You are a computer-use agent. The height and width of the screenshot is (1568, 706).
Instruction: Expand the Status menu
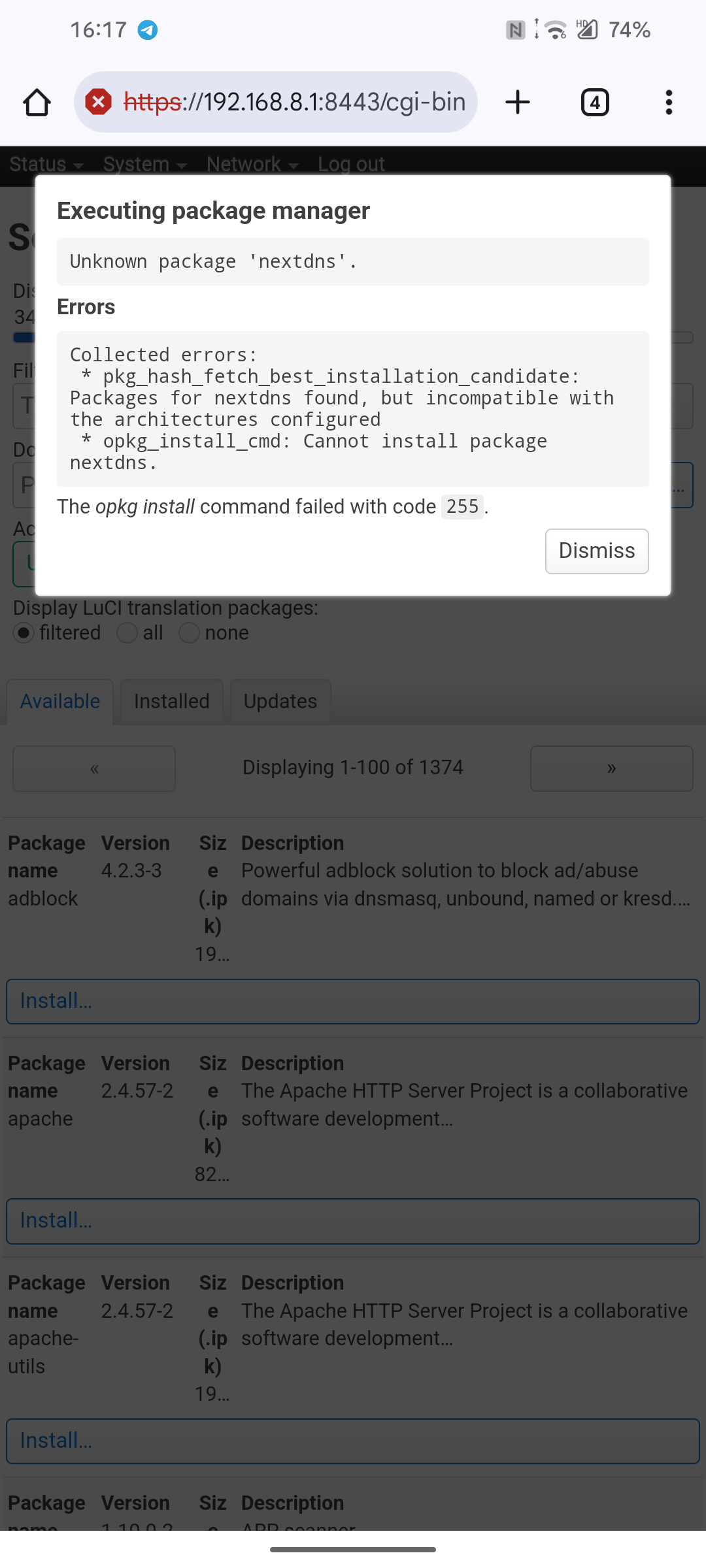[46, 164]
